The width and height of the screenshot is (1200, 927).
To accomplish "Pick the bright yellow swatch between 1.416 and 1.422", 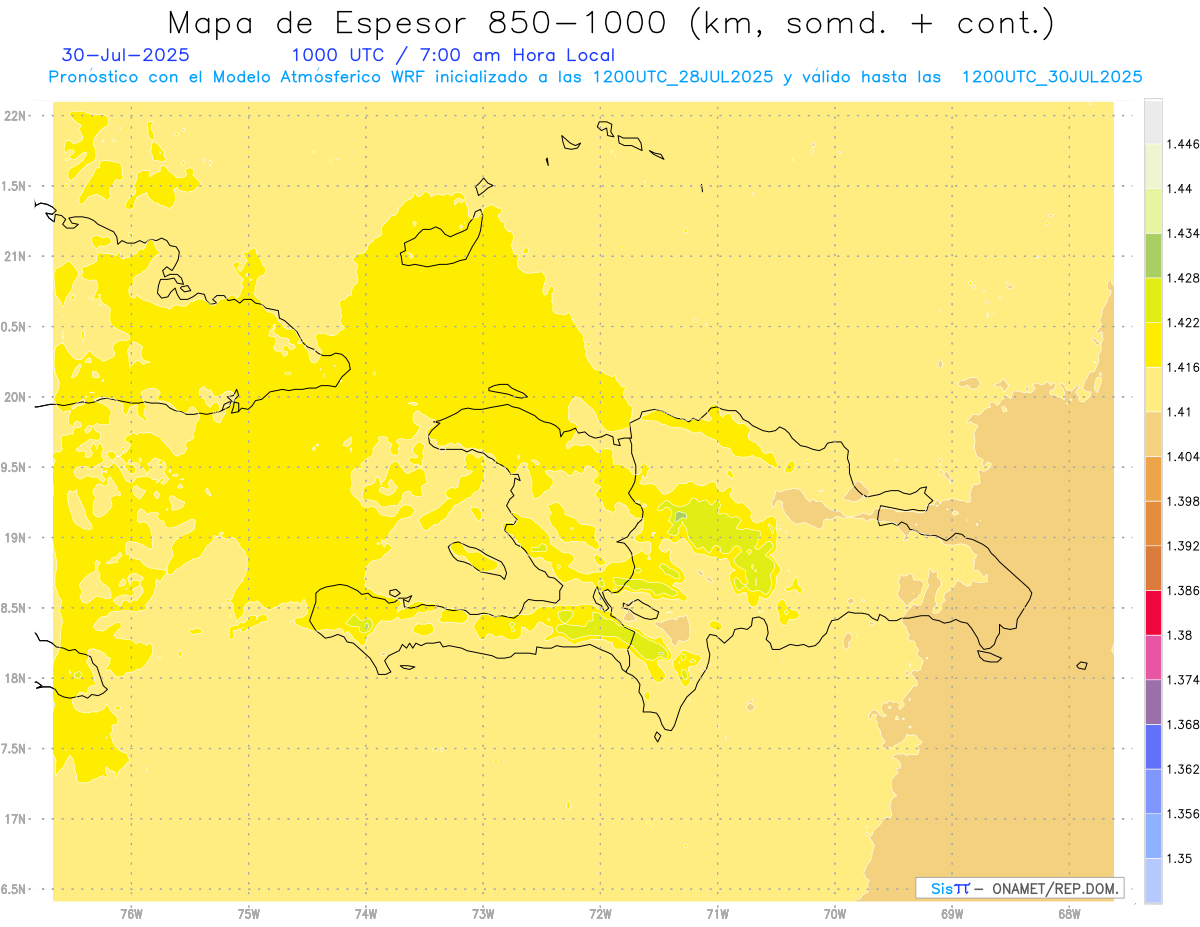I will [x=1153, y=344].
